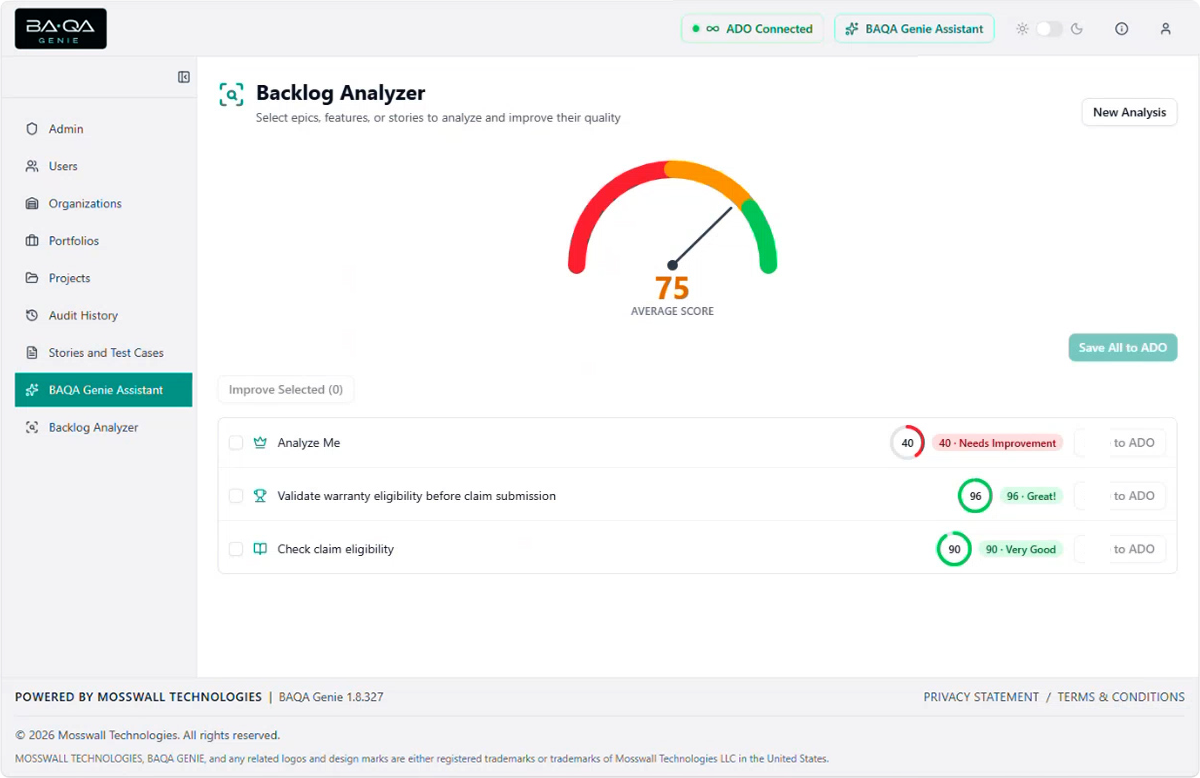Image resolution: width=1200 pixels, height=778 pixels.
Task: Click to ADO button for Analyze Me
Action: [x=1120, y=443]
